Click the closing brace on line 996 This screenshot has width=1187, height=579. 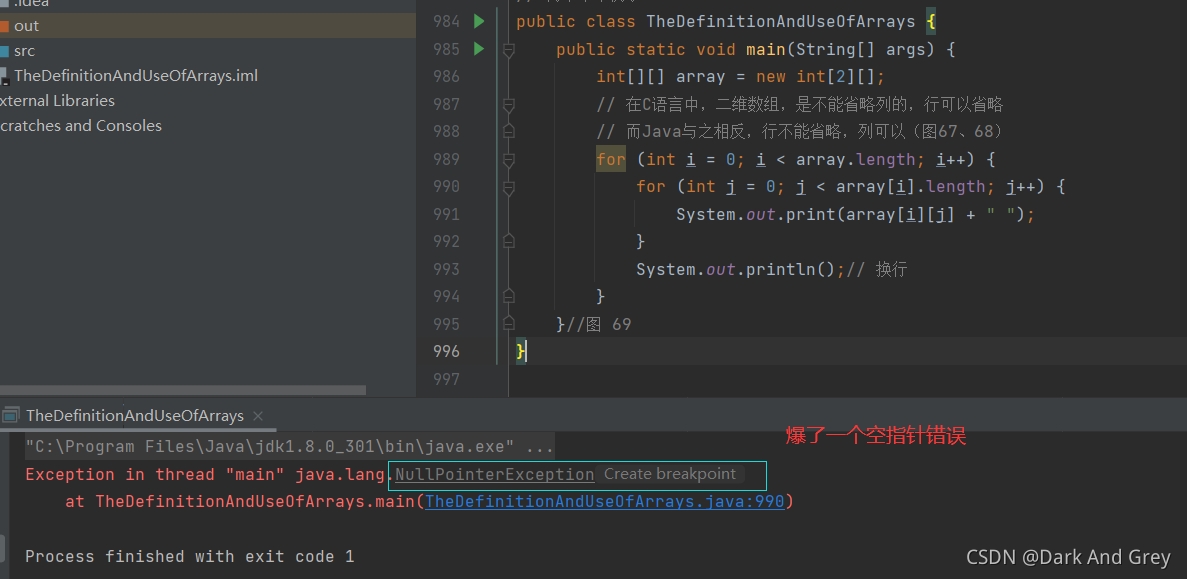pos(520,351)
